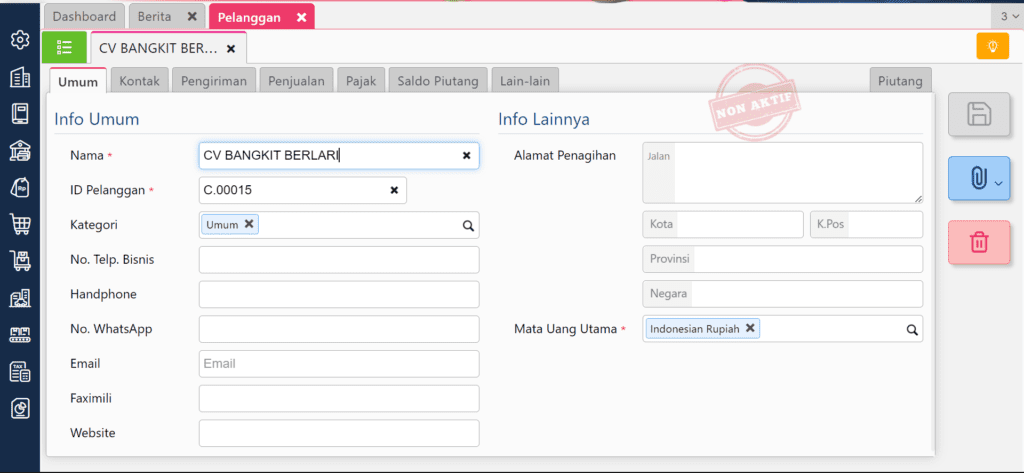This screenshot has width=1024, height=473.
Task: Open the Umum sub-tab
Action: point(78,82)
